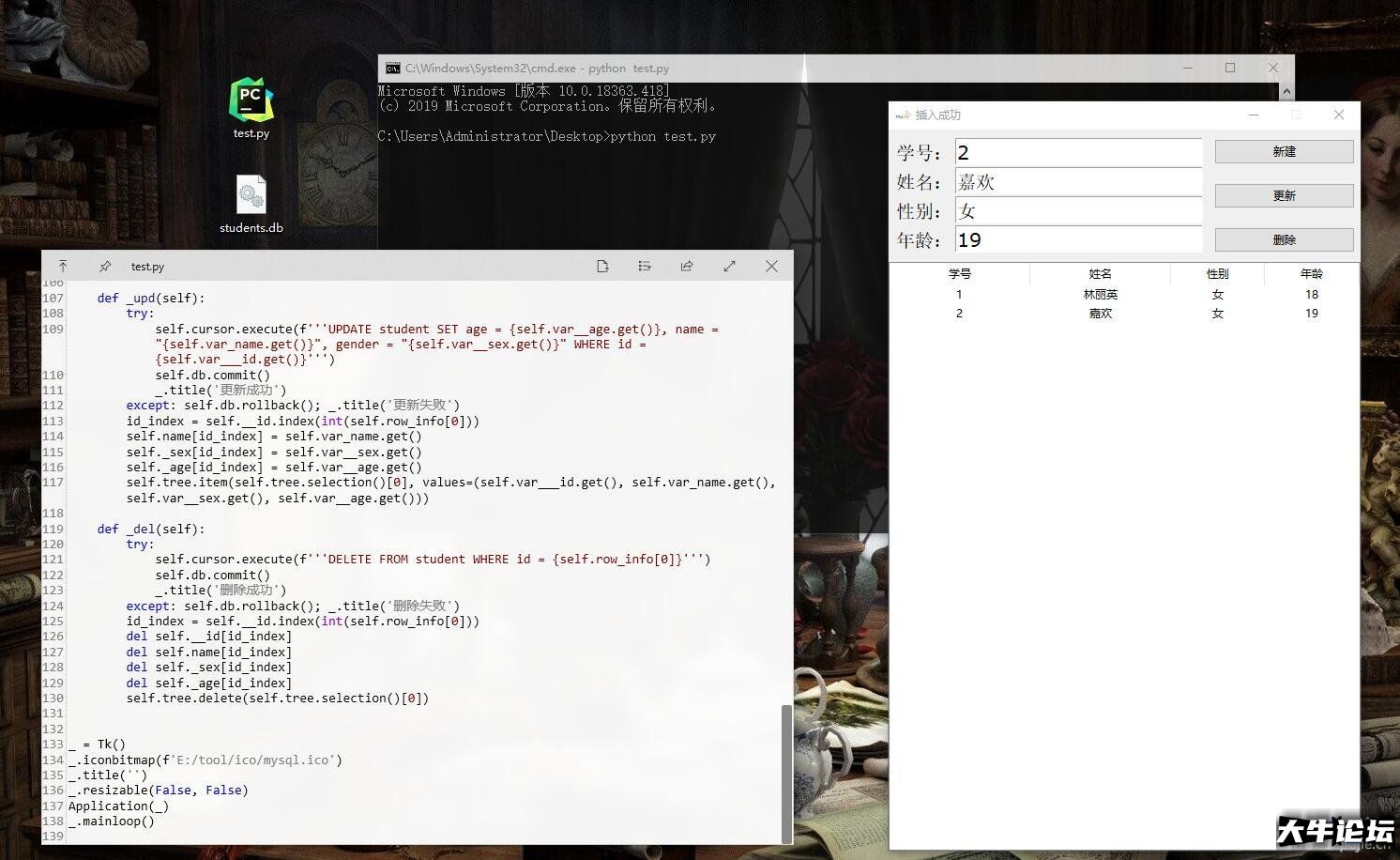Select the test.py tab in the editor
This screenshot has height=860, width=1400.
click(x=147, y=267)
